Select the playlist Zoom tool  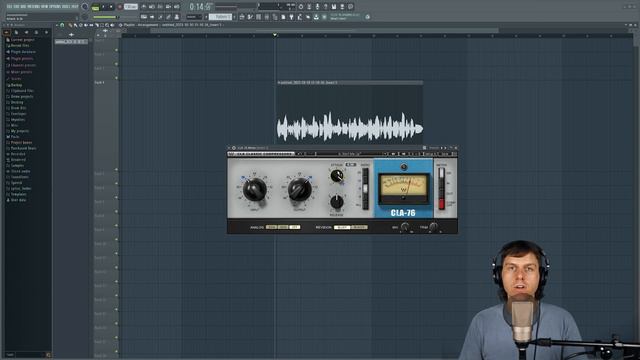[107, 25]
